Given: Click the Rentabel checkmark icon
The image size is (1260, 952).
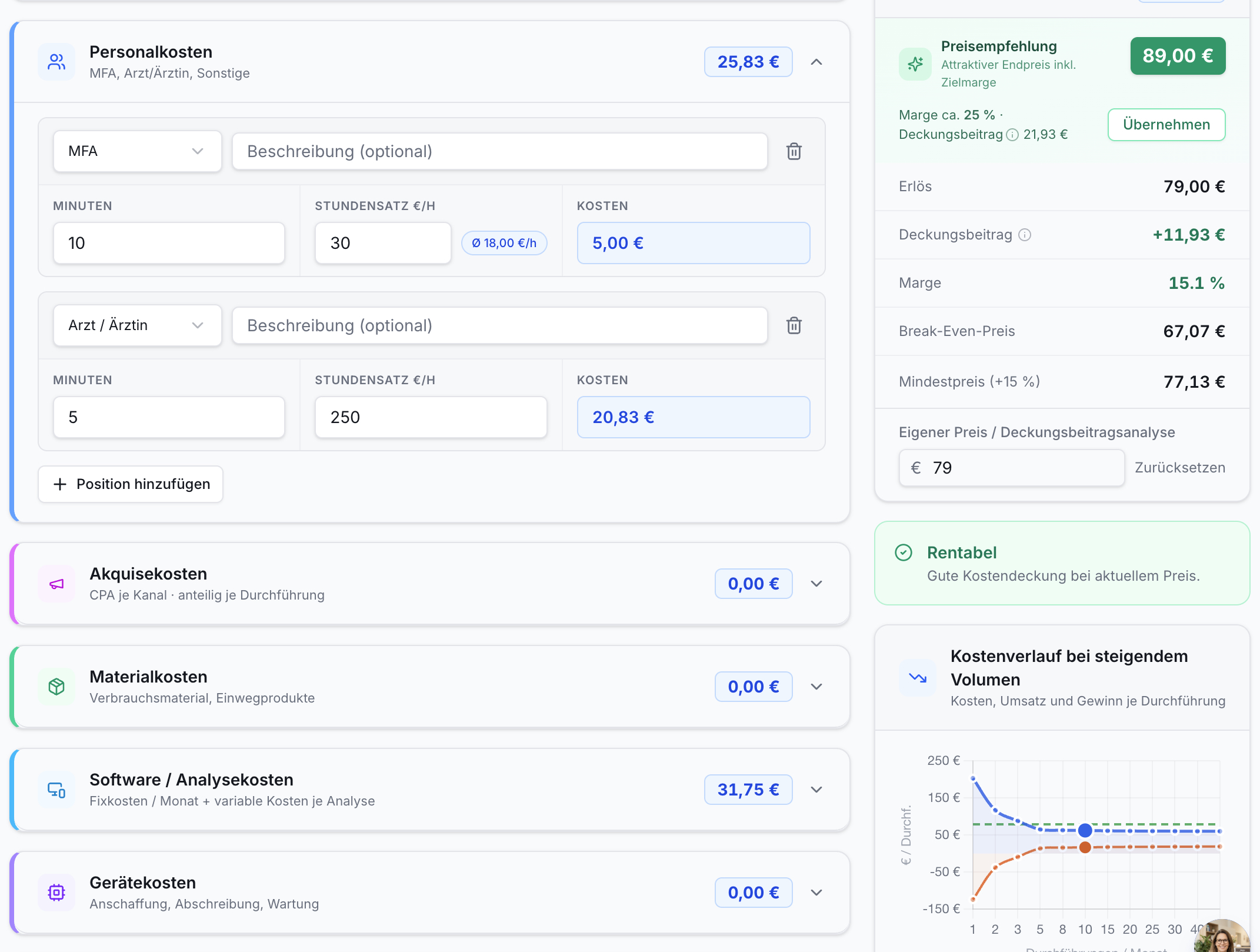Looking at the screenshot, I should [x=904, y=552].
